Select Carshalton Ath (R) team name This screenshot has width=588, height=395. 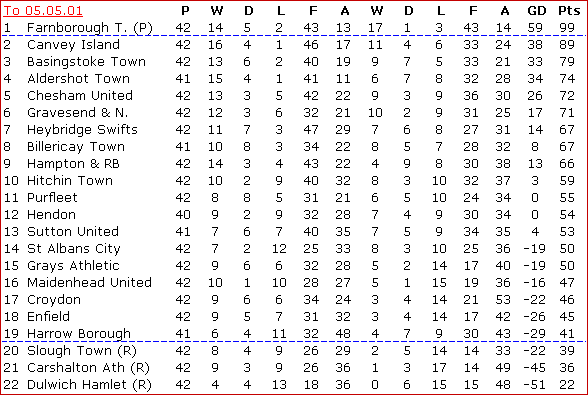[88, 367]
